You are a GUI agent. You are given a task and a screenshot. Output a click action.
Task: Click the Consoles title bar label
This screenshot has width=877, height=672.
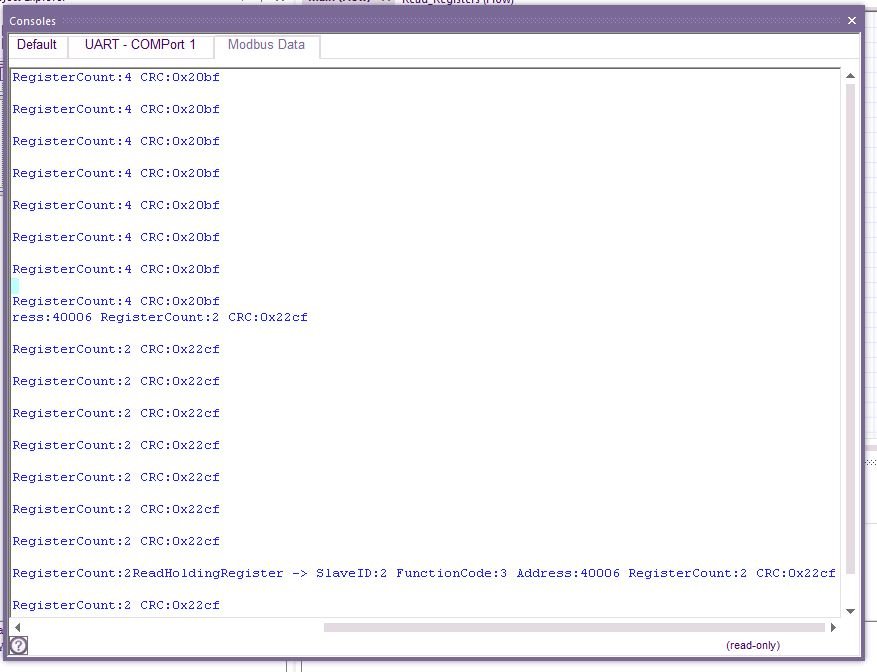(32, 21)
